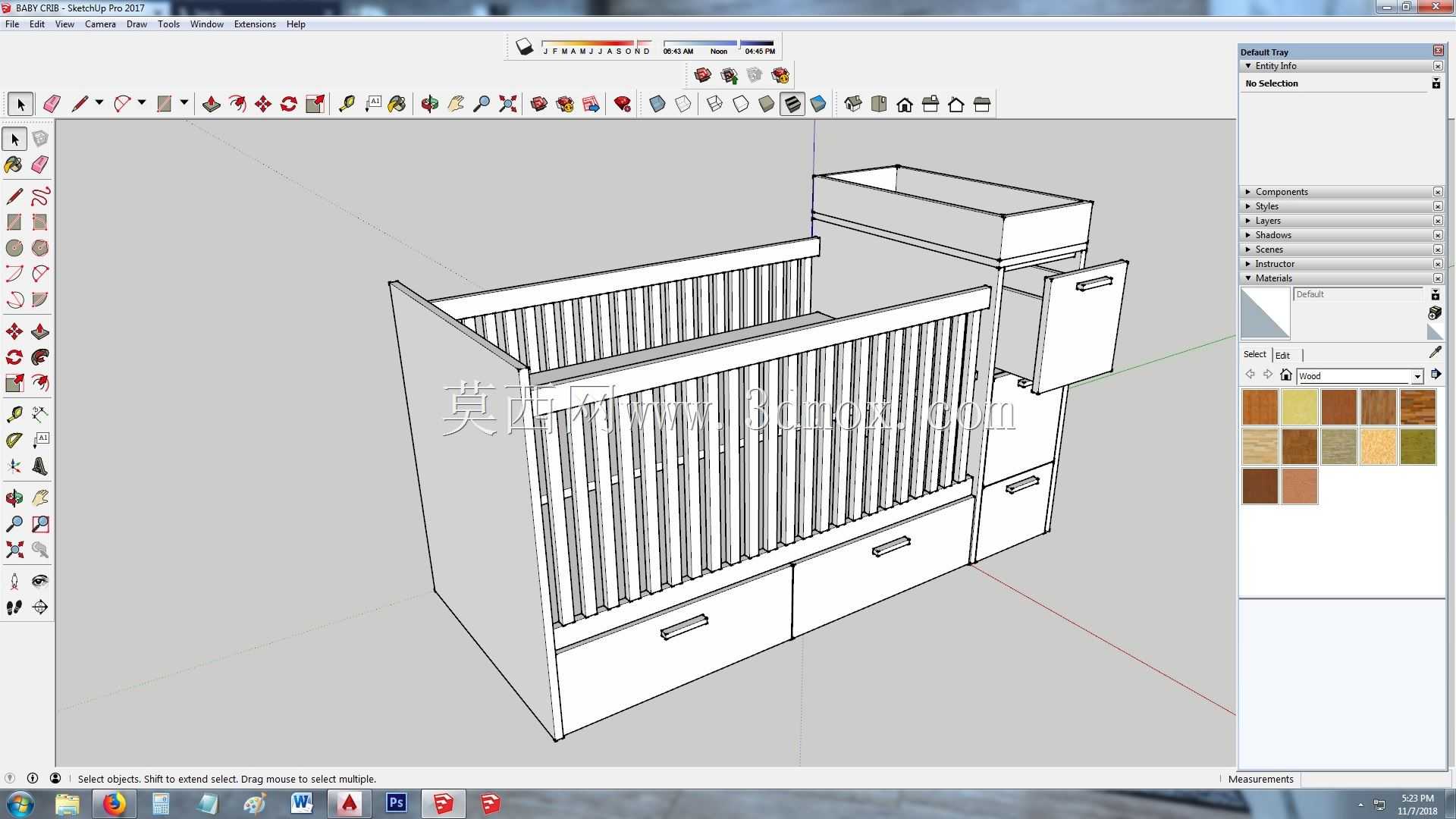Switch to Iso view icon

point(853,104)
